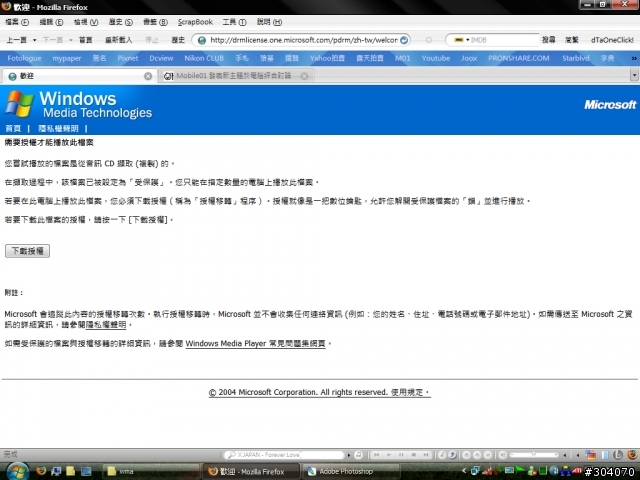640x480 pixels.
Task: Click the show desktop icon in quick launch
Action: coord(86,471)
